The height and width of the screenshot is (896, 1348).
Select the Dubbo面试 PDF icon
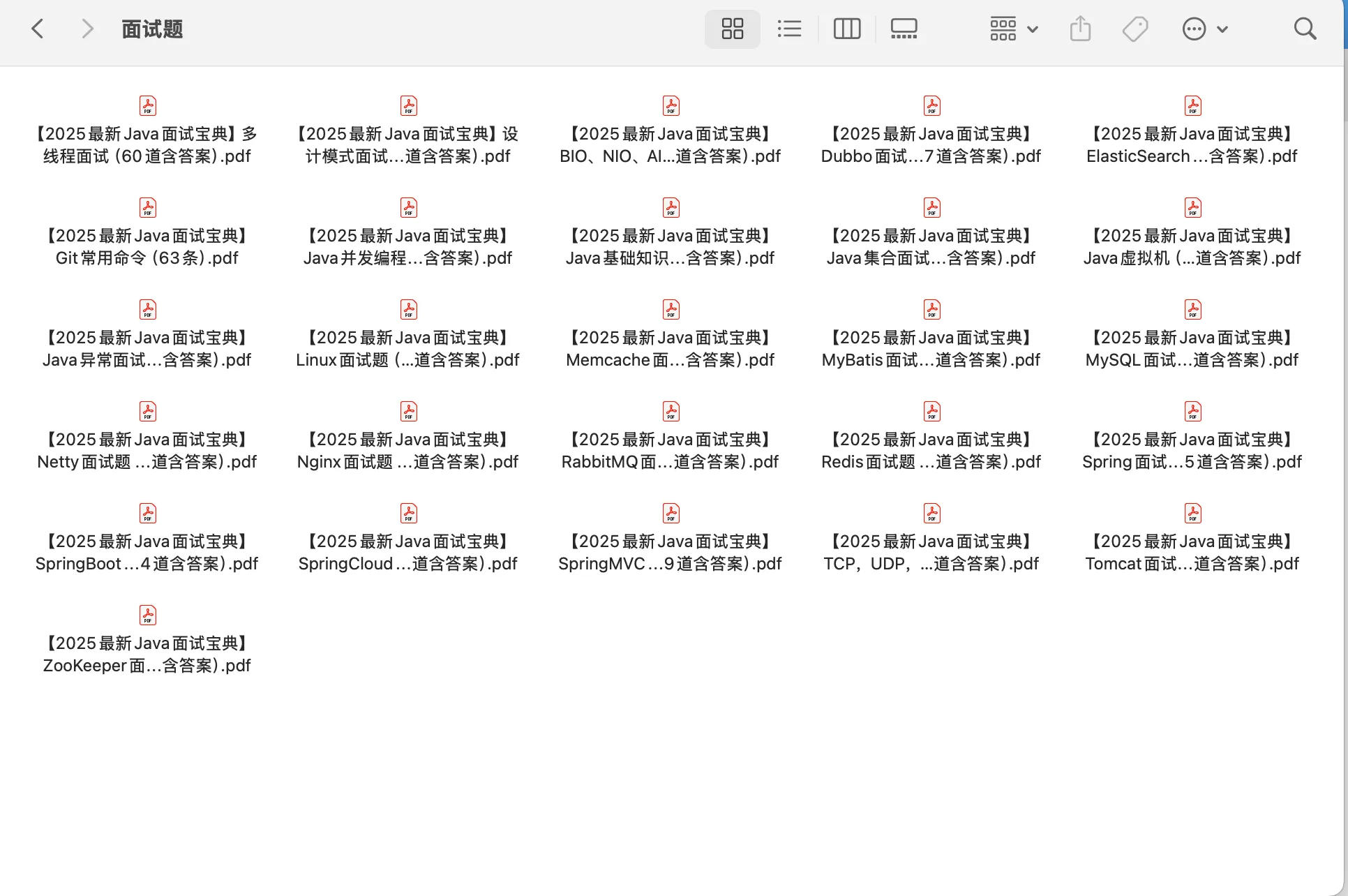tap(931, 105)
